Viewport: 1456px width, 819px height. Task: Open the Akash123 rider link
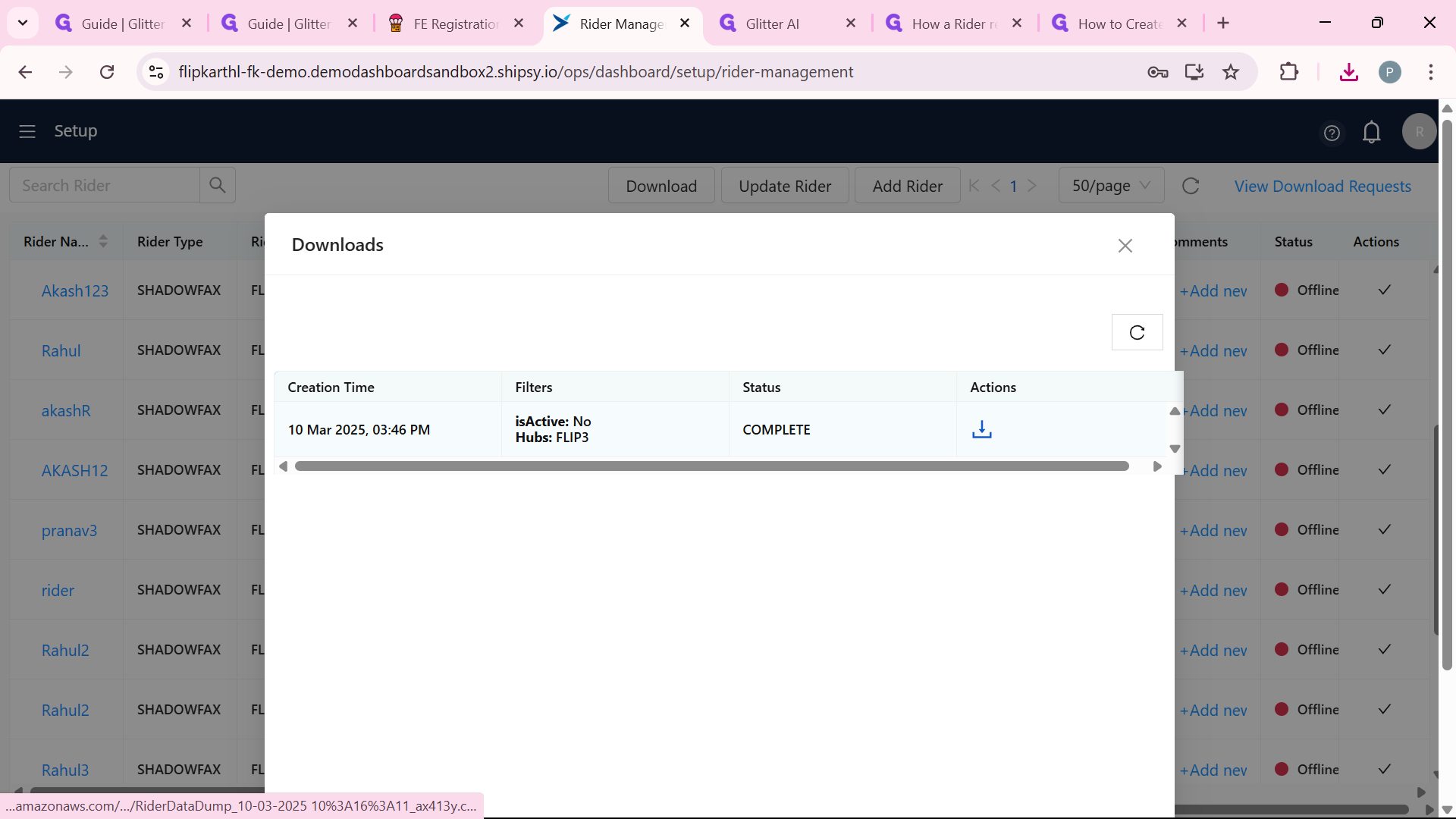tap(75, 290)
